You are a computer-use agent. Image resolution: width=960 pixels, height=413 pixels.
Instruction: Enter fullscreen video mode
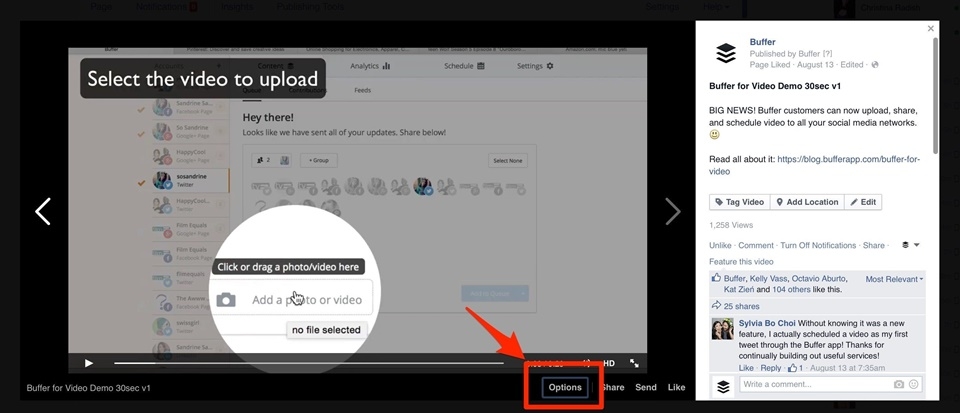[634, 363]
